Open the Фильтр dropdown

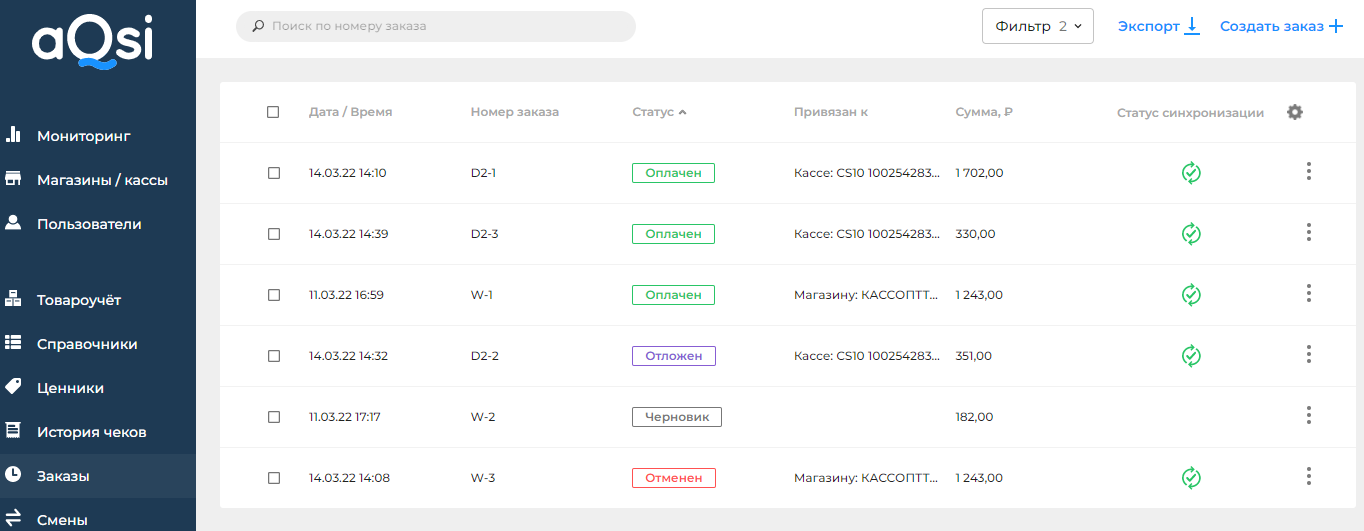1038,26
